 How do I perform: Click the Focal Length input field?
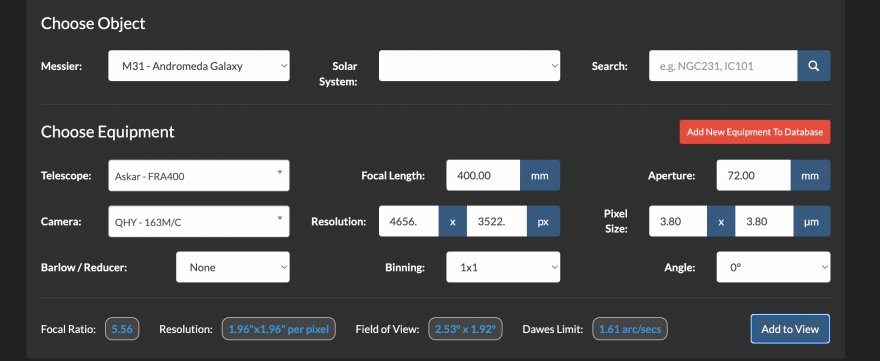(483, 175)
